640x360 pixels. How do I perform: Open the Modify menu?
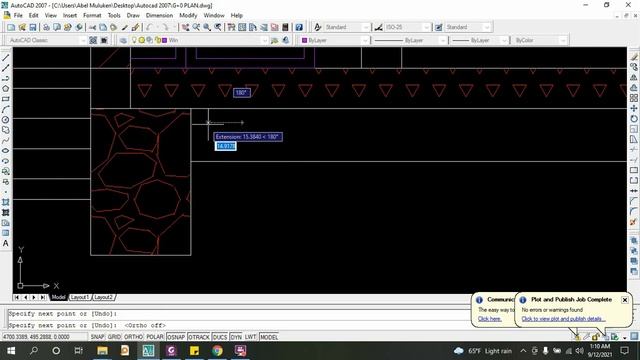tap(188, 15)
